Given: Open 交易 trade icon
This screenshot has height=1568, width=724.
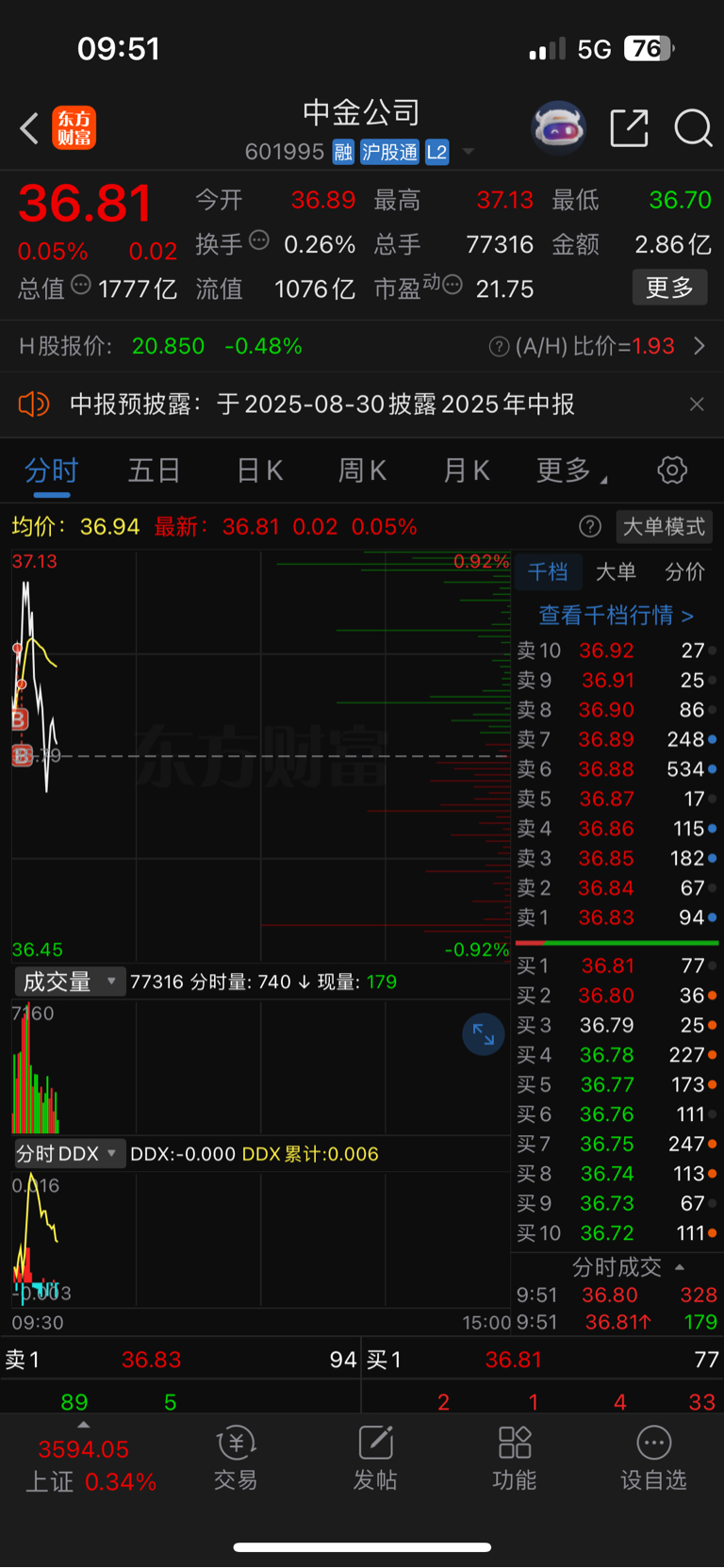Looking at the screenshot, I should click(x=236, y=1458).
